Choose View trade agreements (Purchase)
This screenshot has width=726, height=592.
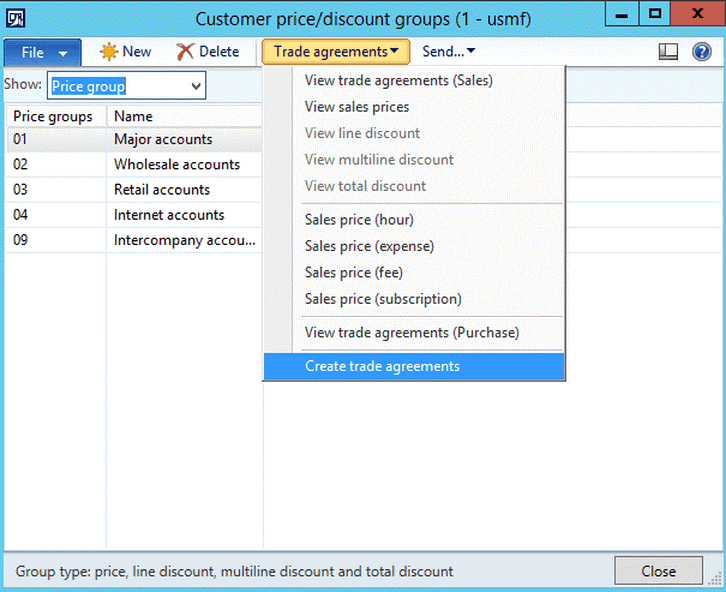coord(412,332)
